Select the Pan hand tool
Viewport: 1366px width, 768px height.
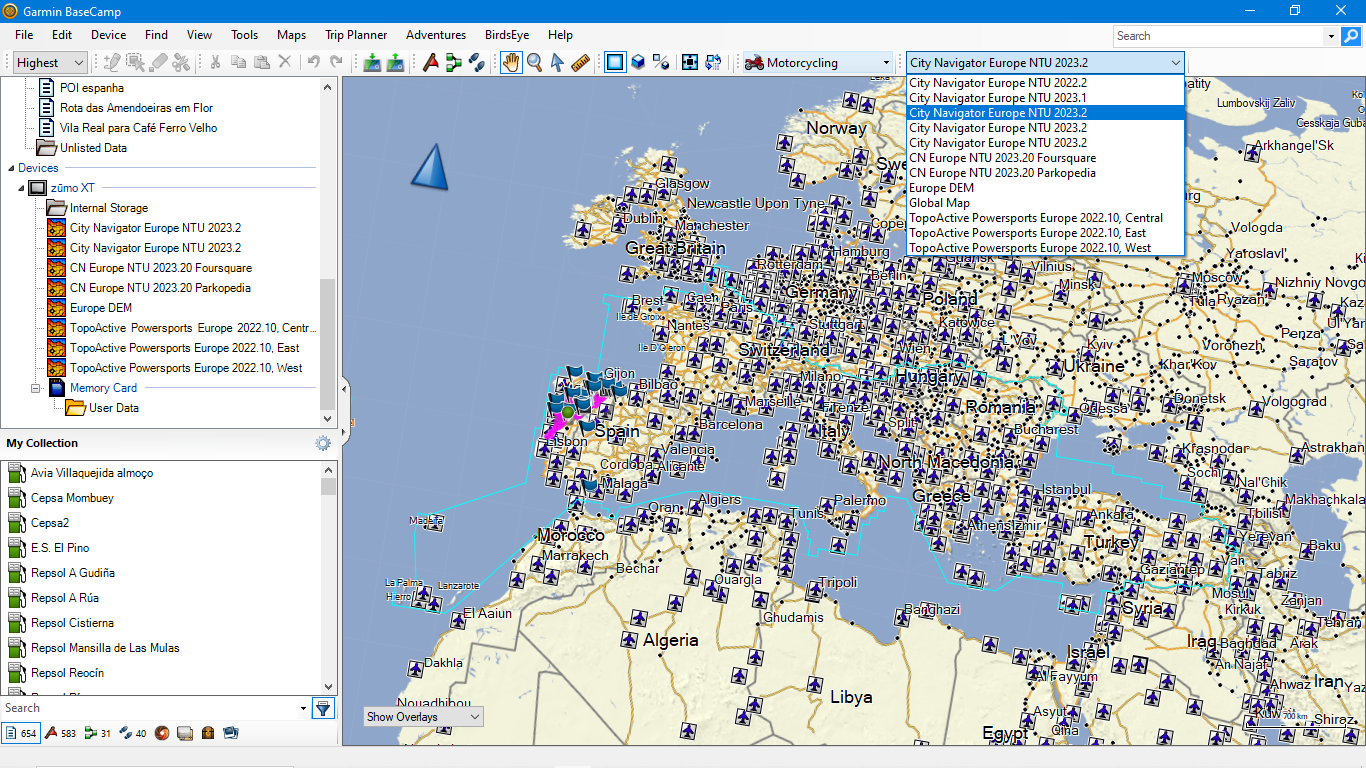pos(511,62)
